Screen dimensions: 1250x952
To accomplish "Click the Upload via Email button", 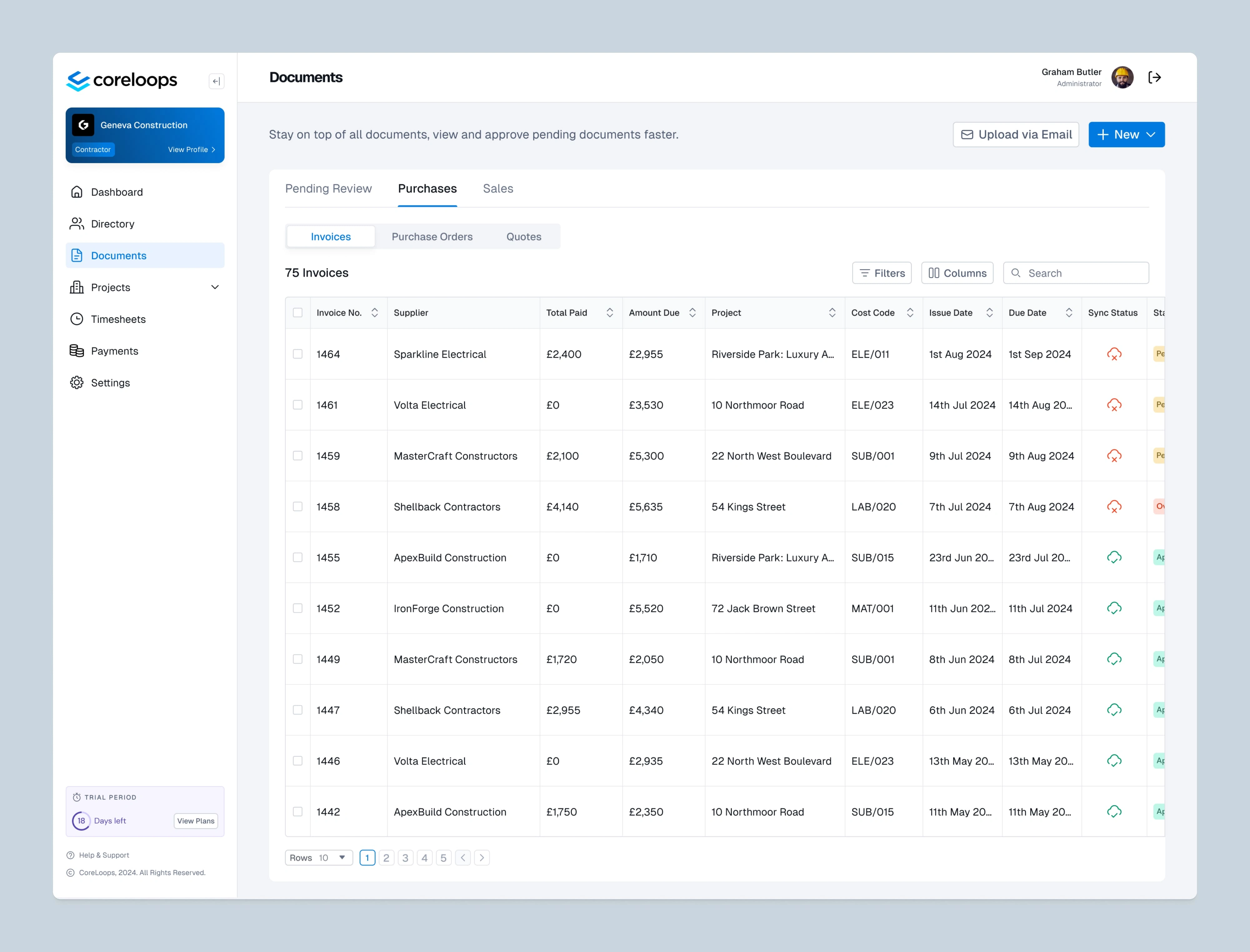I will [x=1015, y=135].
